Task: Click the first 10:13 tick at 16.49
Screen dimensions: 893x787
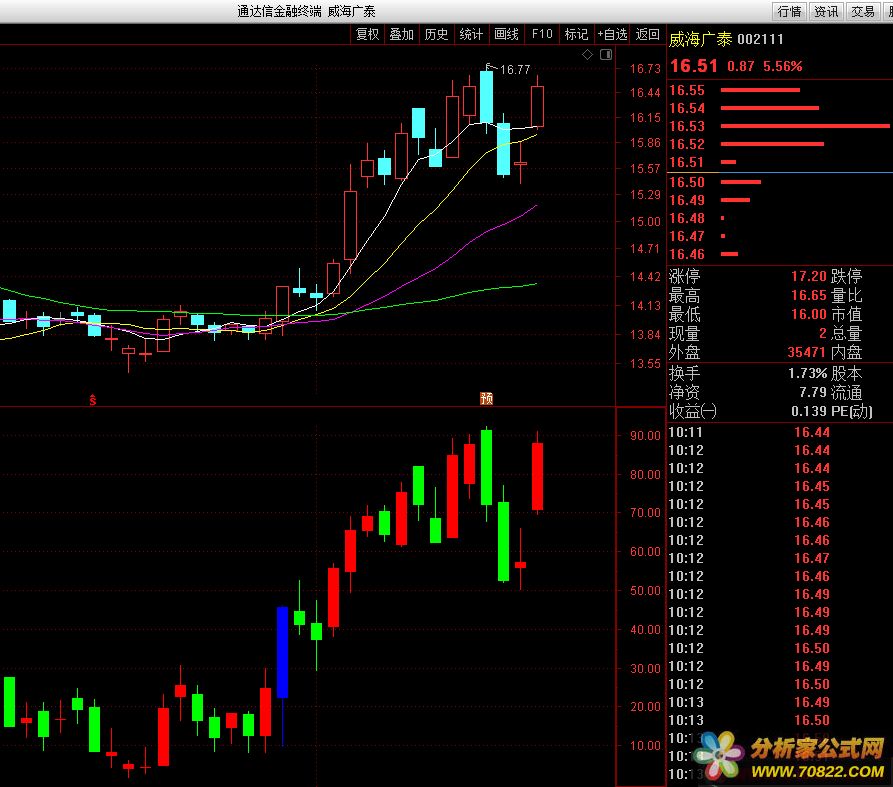Action: pos(780,702)
